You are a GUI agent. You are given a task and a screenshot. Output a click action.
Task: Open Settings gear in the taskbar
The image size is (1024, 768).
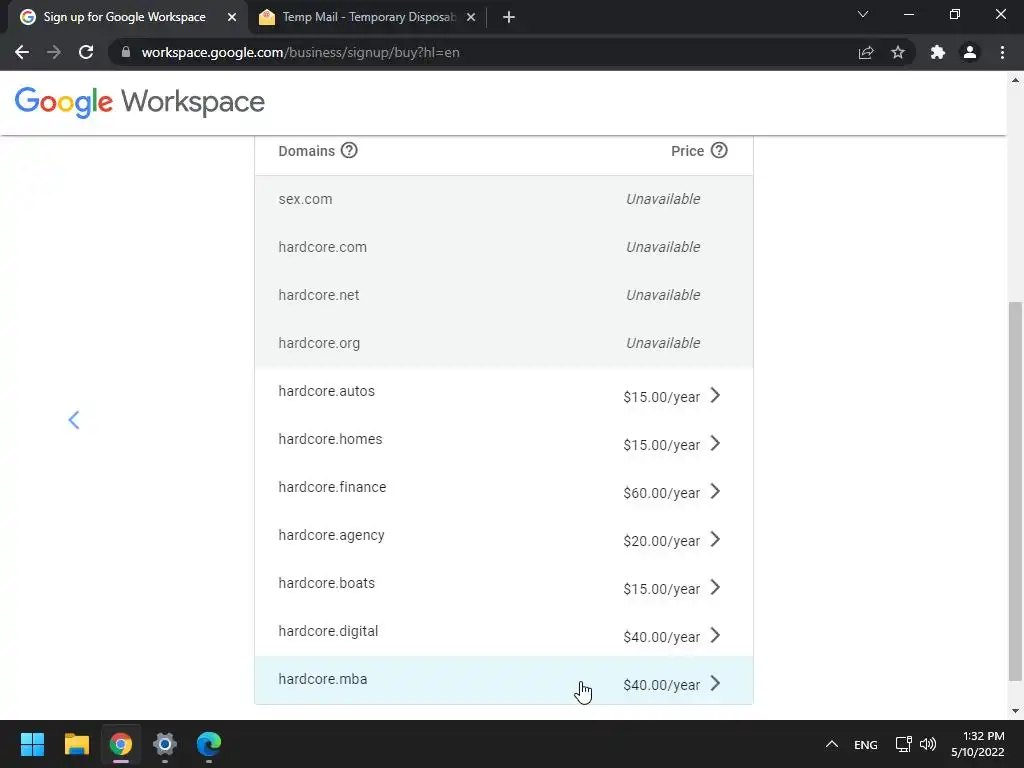point(165,744)
